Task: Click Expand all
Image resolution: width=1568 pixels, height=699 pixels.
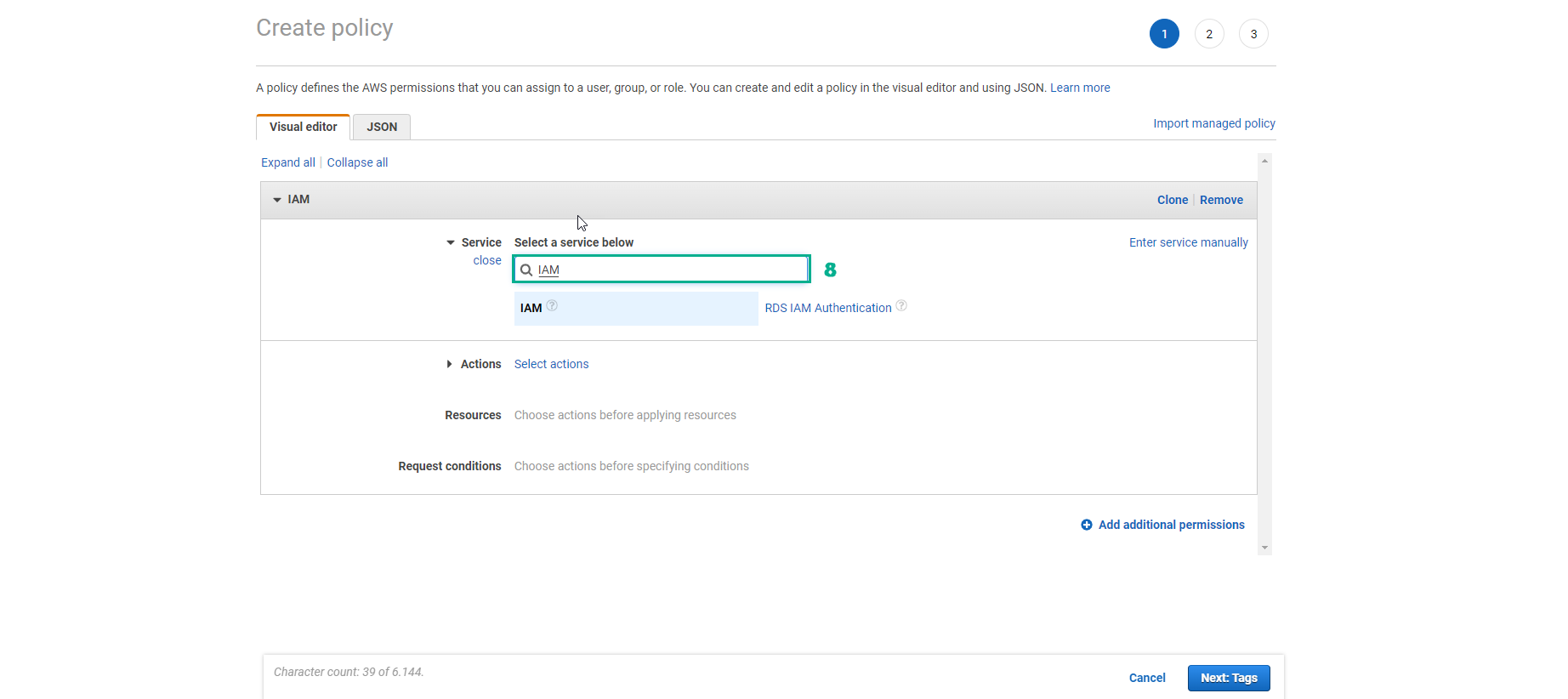Action: coord(288,162)
